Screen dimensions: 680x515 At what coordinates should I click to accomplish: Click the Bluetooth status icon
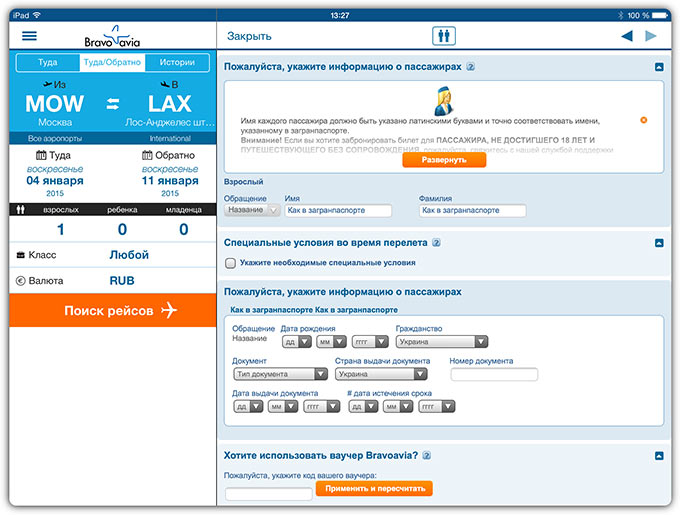click(x=620, y=15)
